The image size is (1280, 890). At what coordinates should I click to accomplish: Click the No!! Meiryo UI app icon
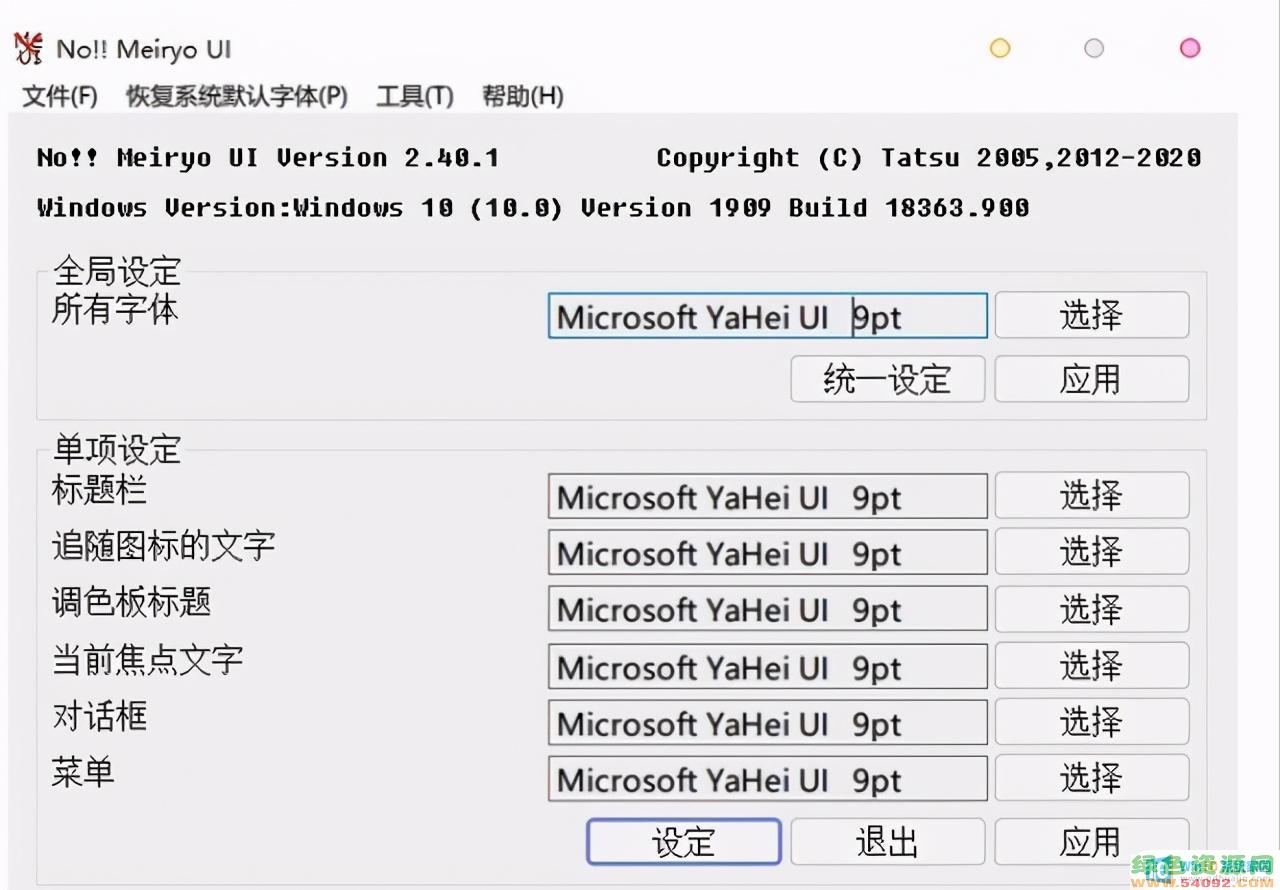click(x=28, y=48)
